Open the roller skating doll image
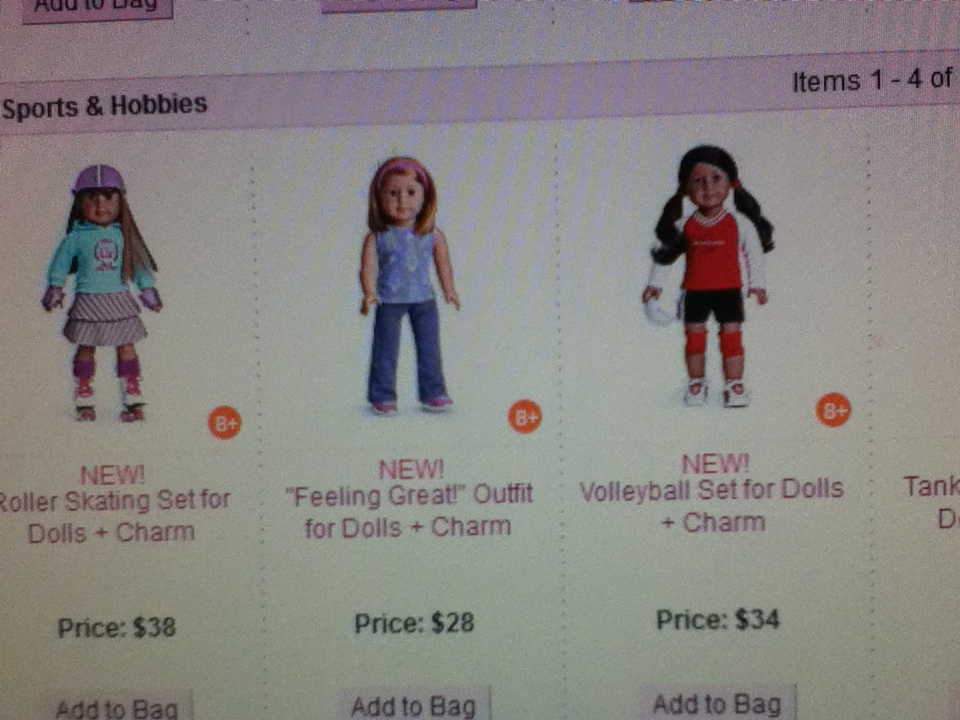960x720 pixels. point(102,293)
